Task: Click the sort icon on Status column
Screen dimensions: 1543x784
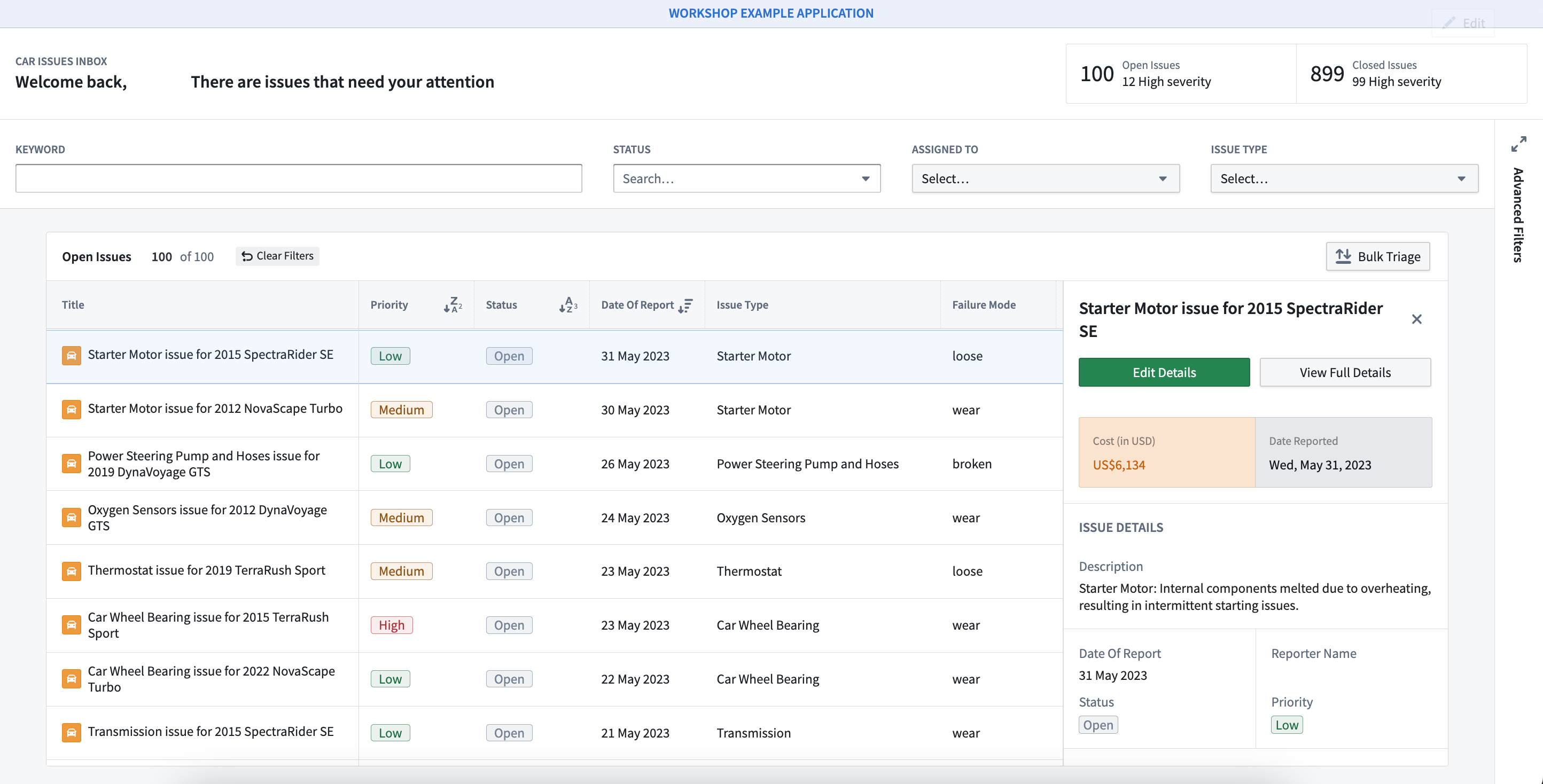Action: (567, 305)
